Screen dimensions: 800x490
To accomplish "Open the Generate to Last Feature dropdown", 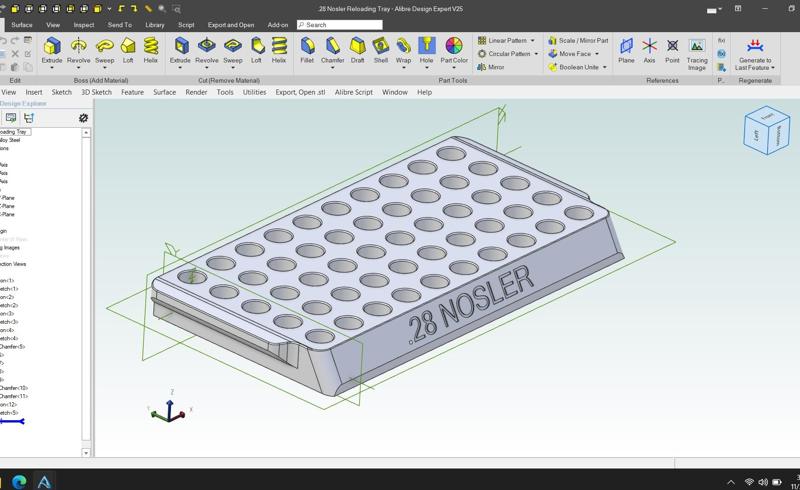I will 773,68.
